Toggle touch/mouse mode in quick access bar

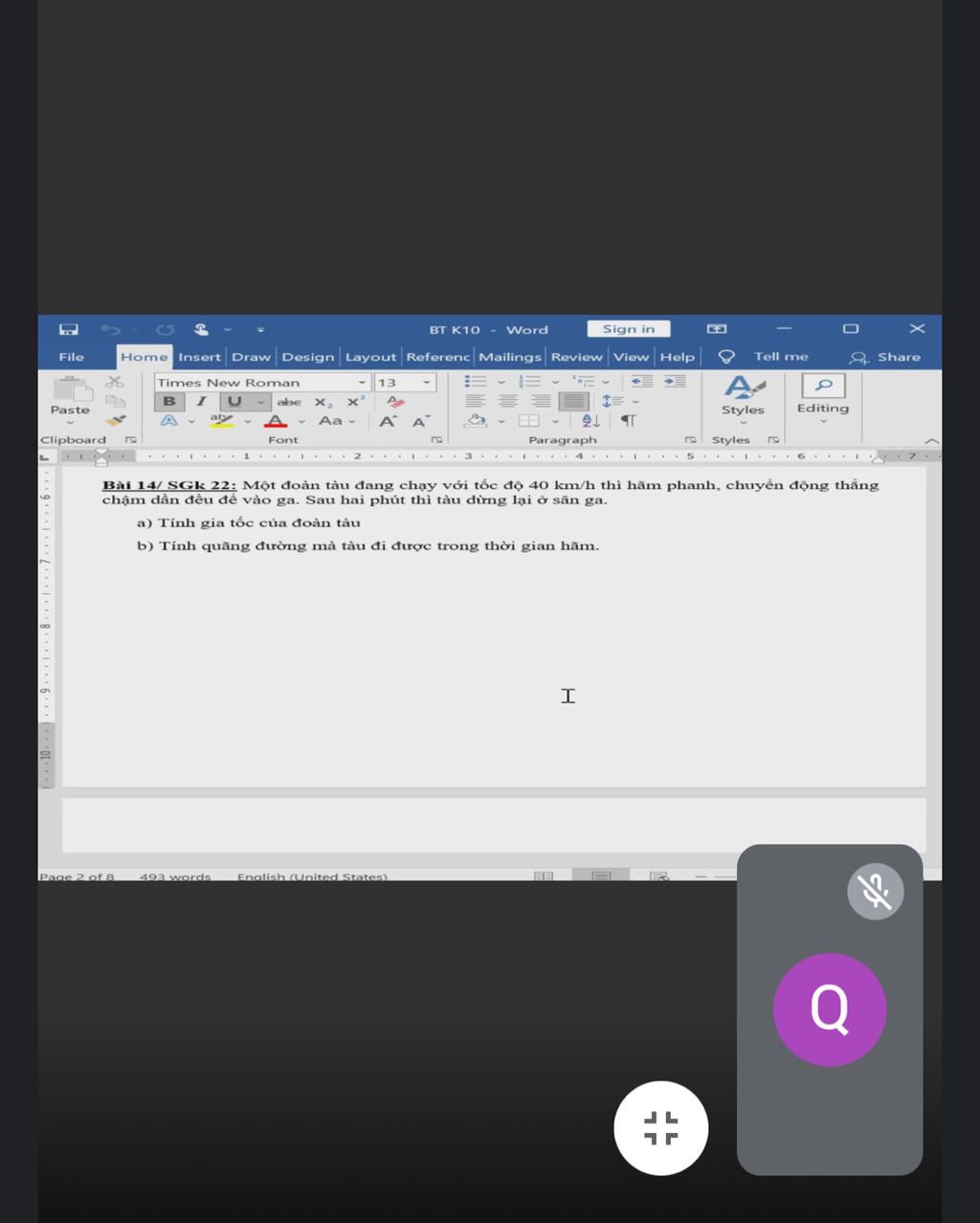[x=201, y=329]
